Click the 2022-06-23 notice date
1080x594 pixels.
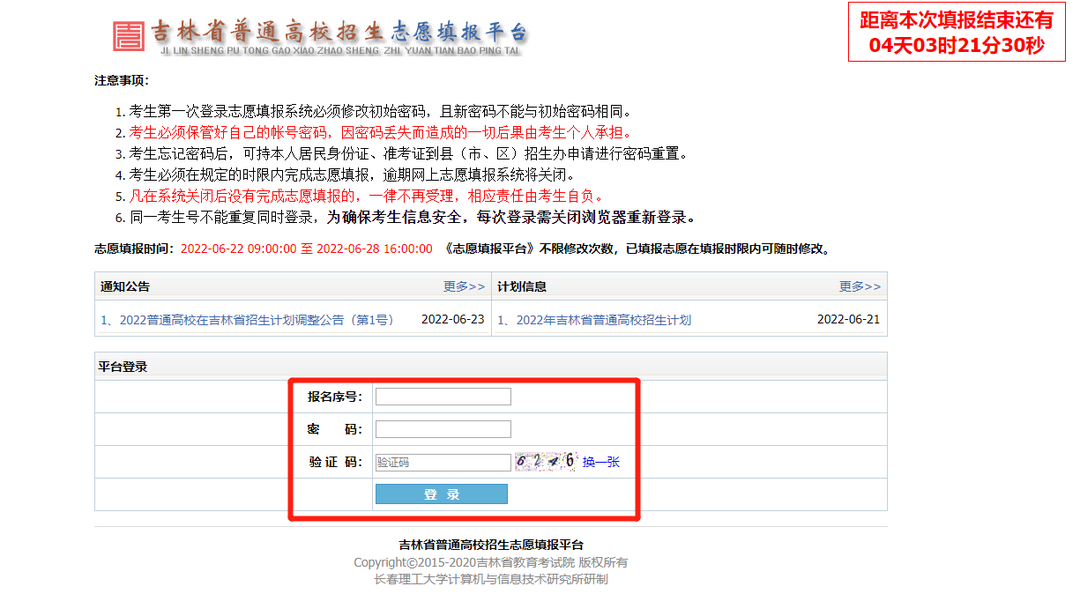pos(452,320)
